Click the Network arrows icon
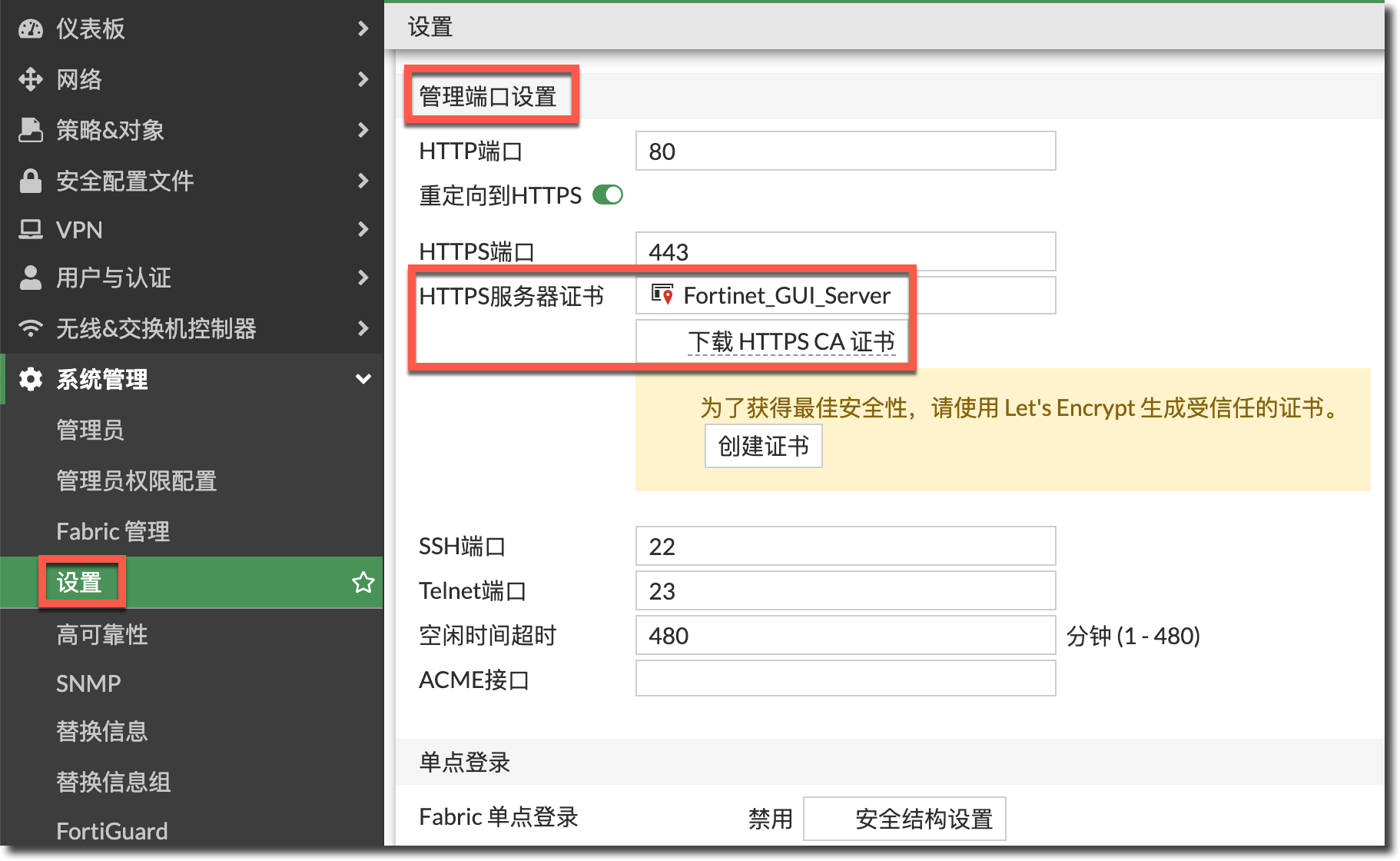The image size is (1400, 861). point(31,79)
